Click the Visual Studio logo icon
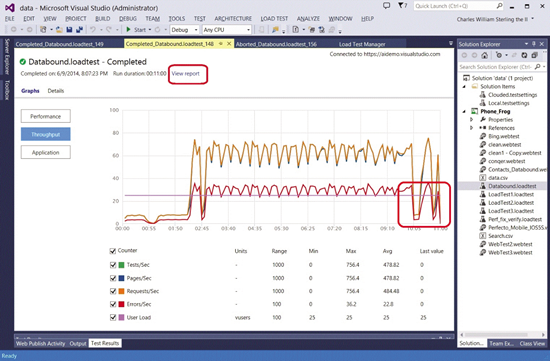Image resolution: width=550 pixels, height=361 pixels. pyautogui.click(x=9, y=7)
